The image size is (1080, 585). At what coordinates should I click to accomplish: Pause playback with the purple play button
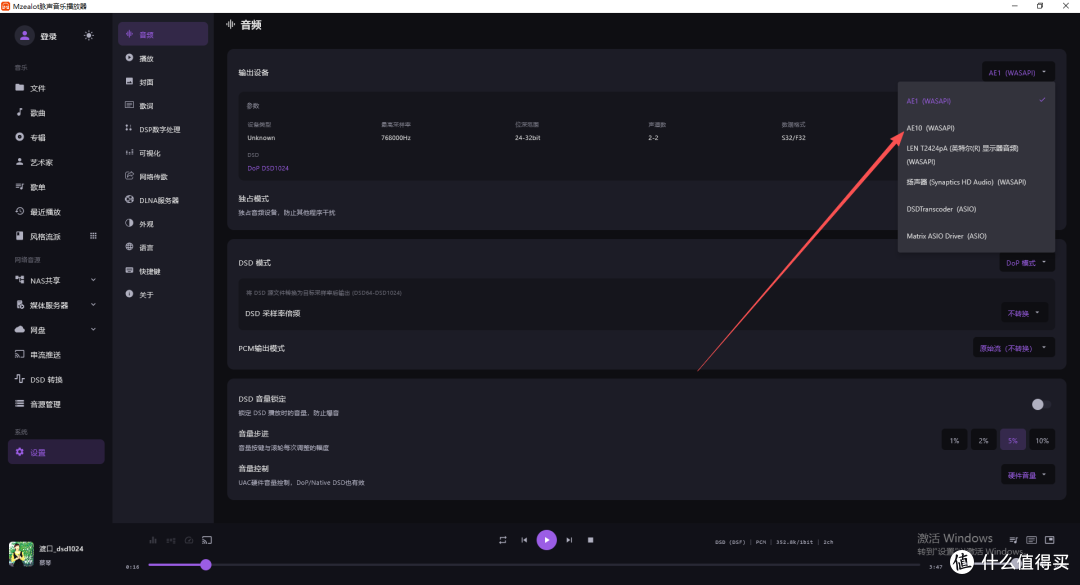click(547, 540)
